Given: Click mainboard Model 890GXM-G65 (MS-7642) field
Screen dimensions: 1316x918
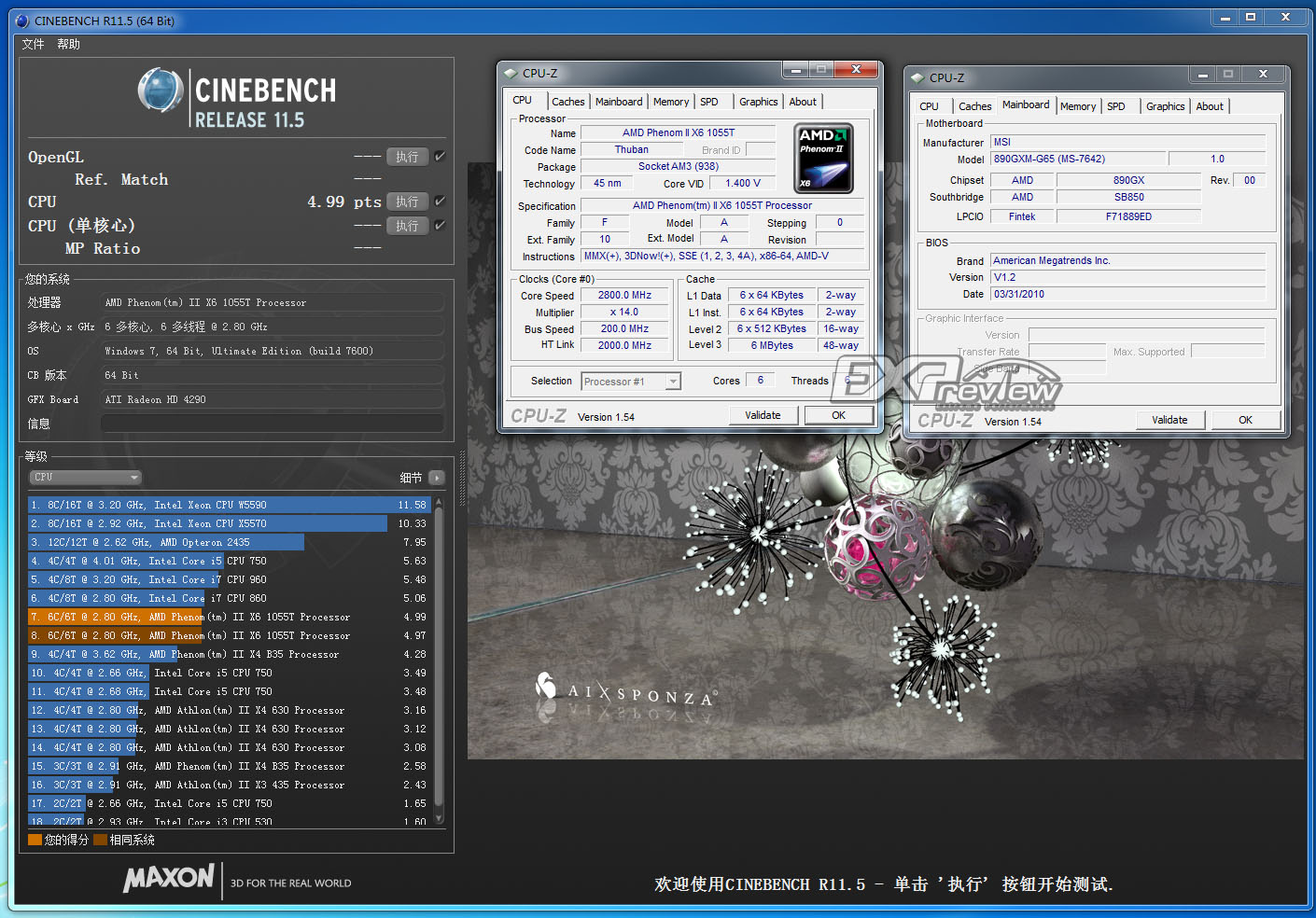Looking at the screenshot, I should (1078, 159).
